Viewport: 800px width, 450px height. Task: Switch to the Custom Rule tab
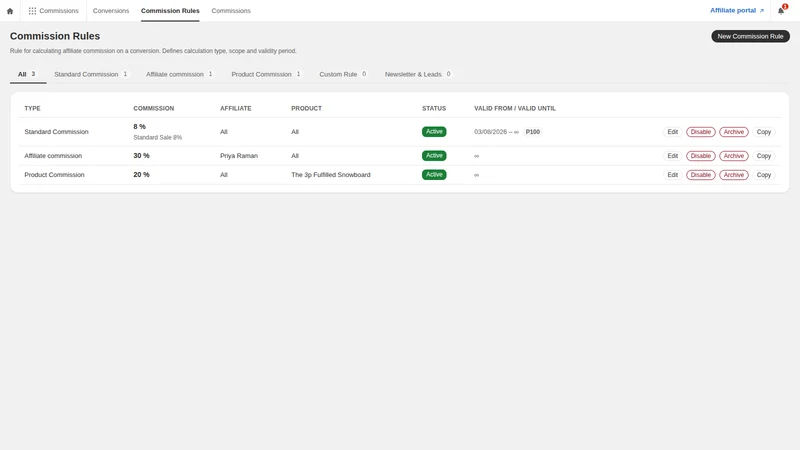coord(343,74)
